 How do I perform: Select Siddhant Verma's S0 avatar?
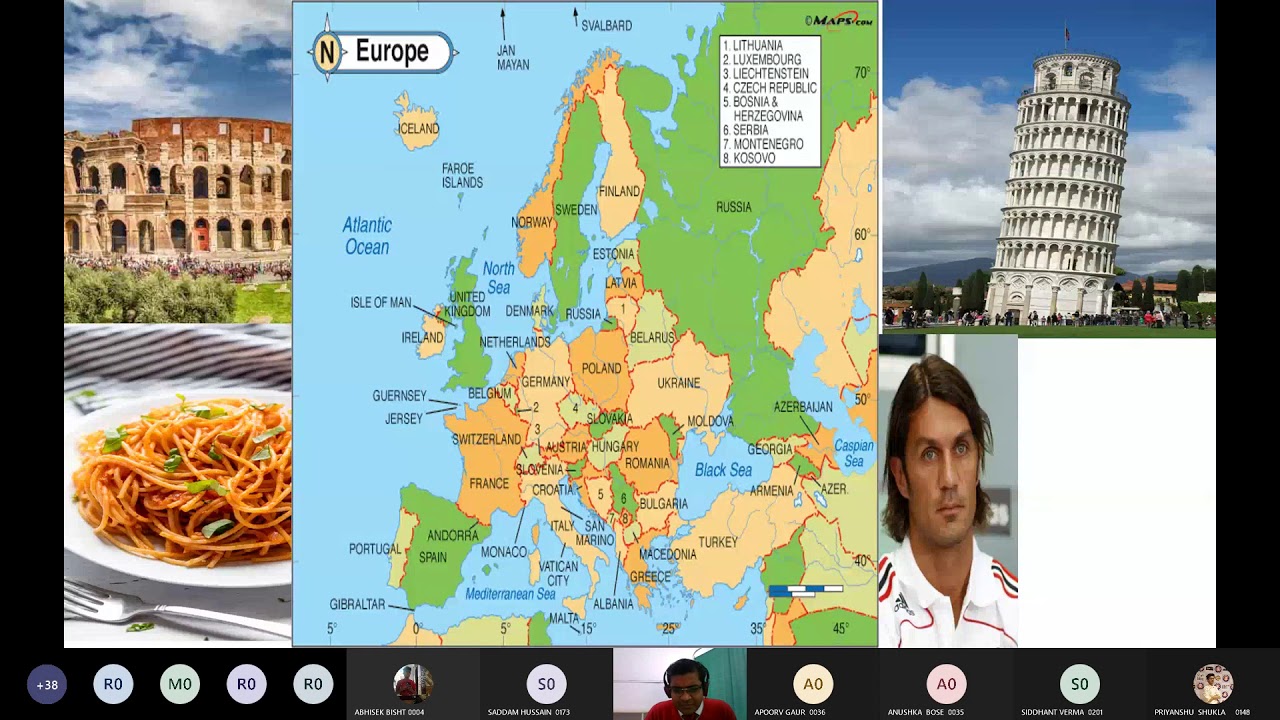1079,684
